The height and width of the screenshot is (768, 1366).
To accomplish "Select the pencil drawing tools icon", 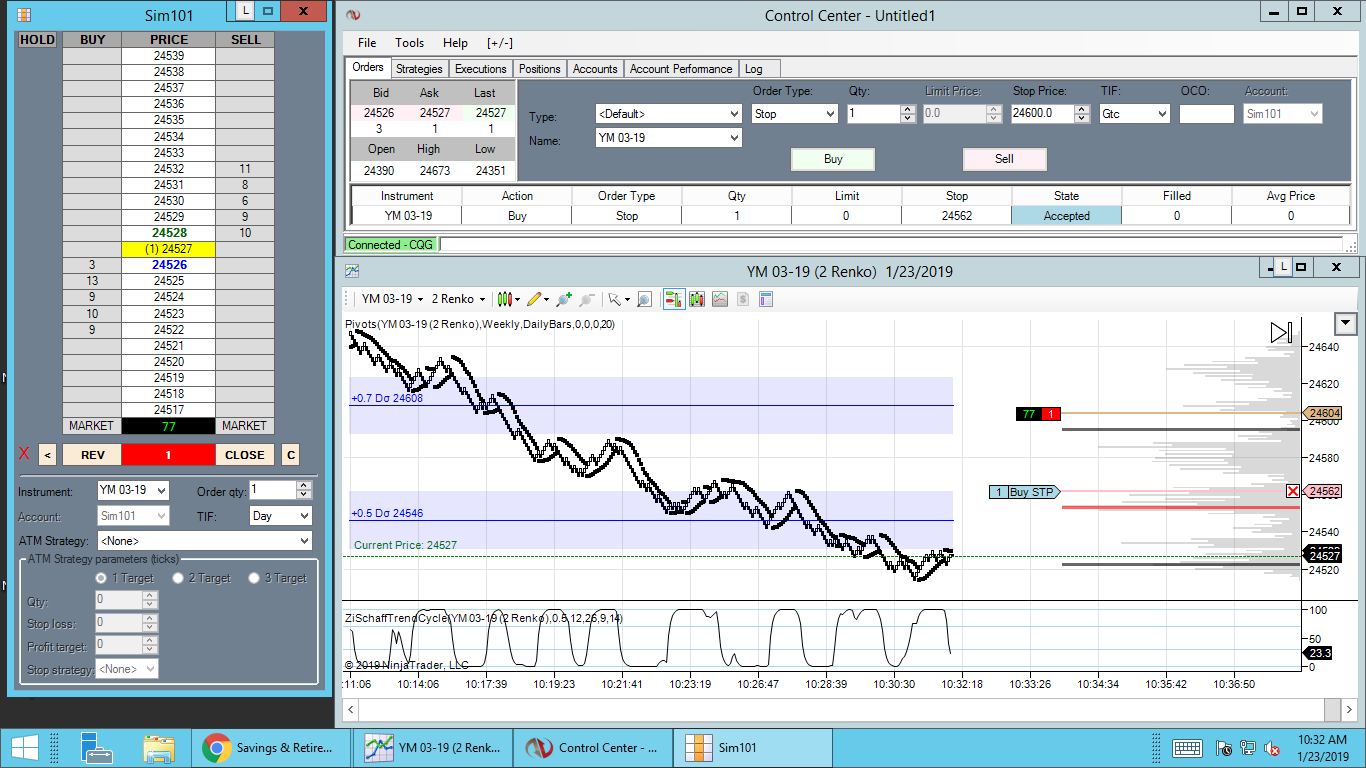I will (538, 299).
